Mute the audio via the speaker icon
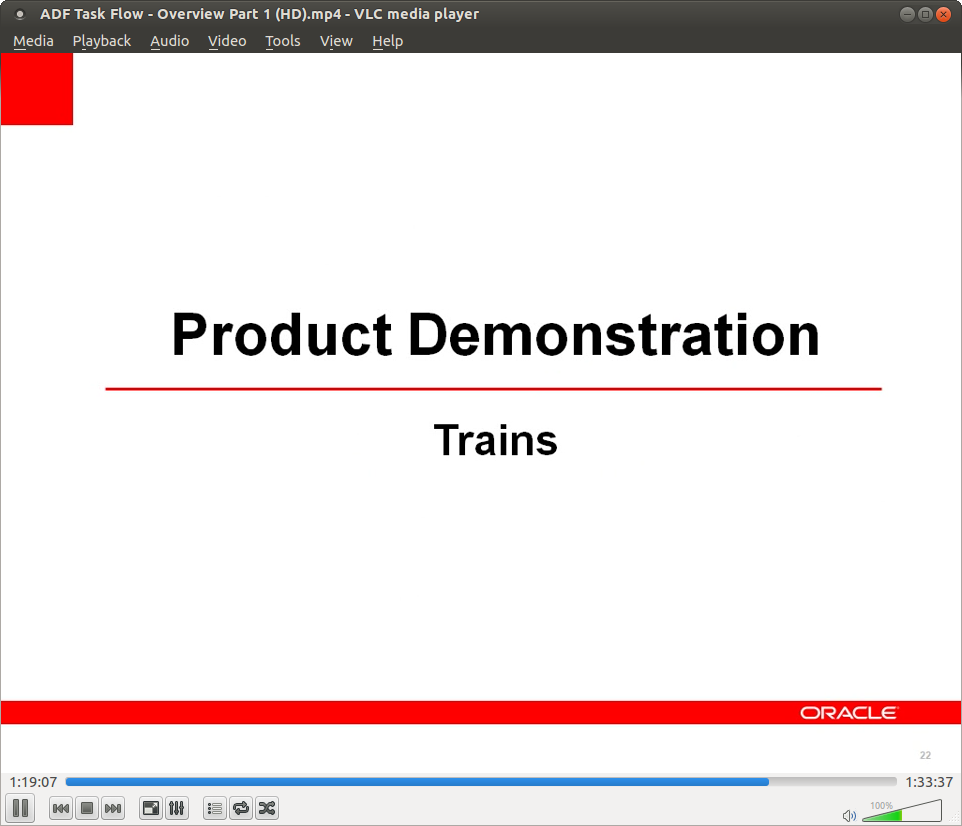 [x=848, y=814]
